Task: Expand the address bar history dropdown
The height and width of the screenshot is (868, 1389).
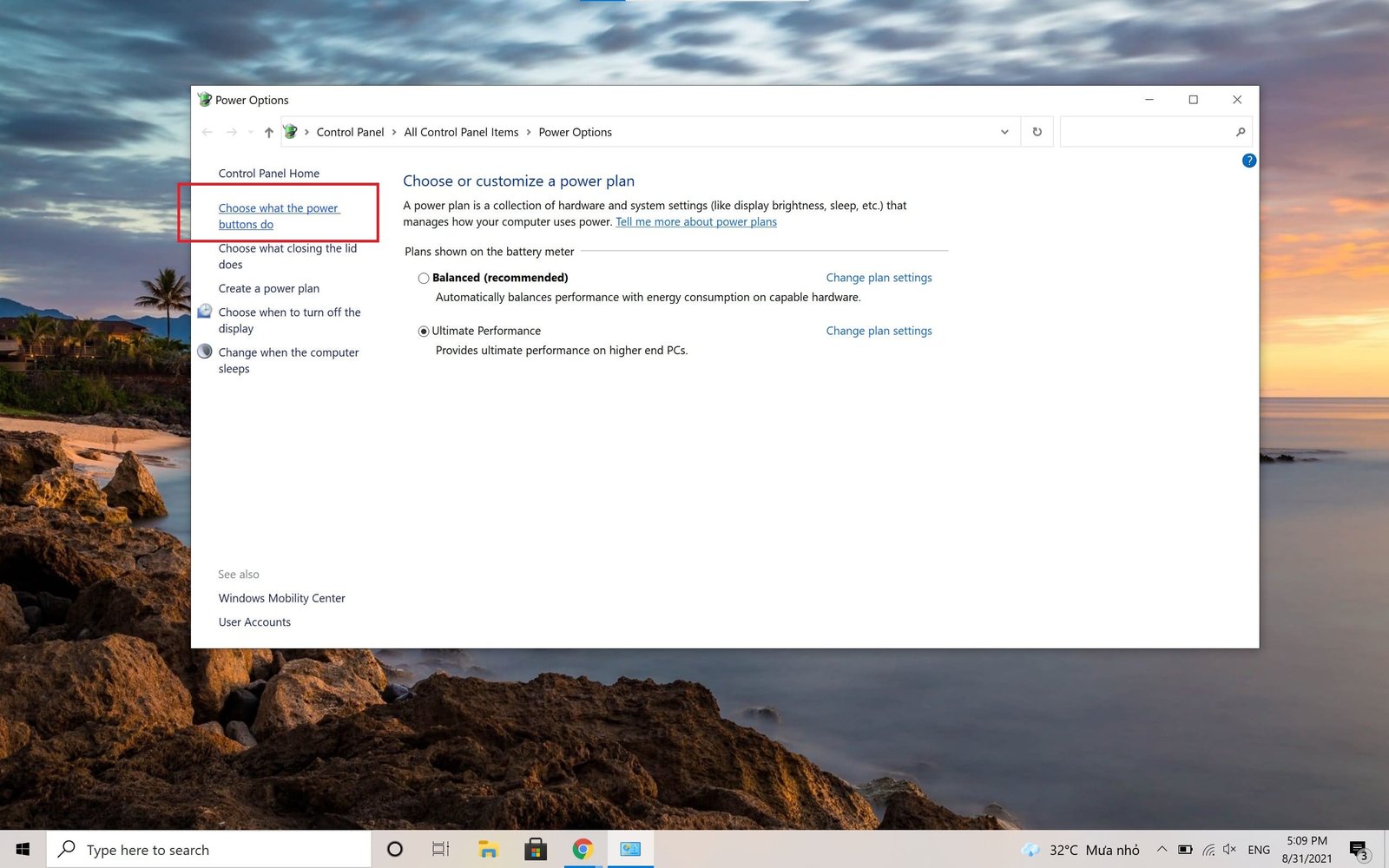Action: pos(1004,132)
